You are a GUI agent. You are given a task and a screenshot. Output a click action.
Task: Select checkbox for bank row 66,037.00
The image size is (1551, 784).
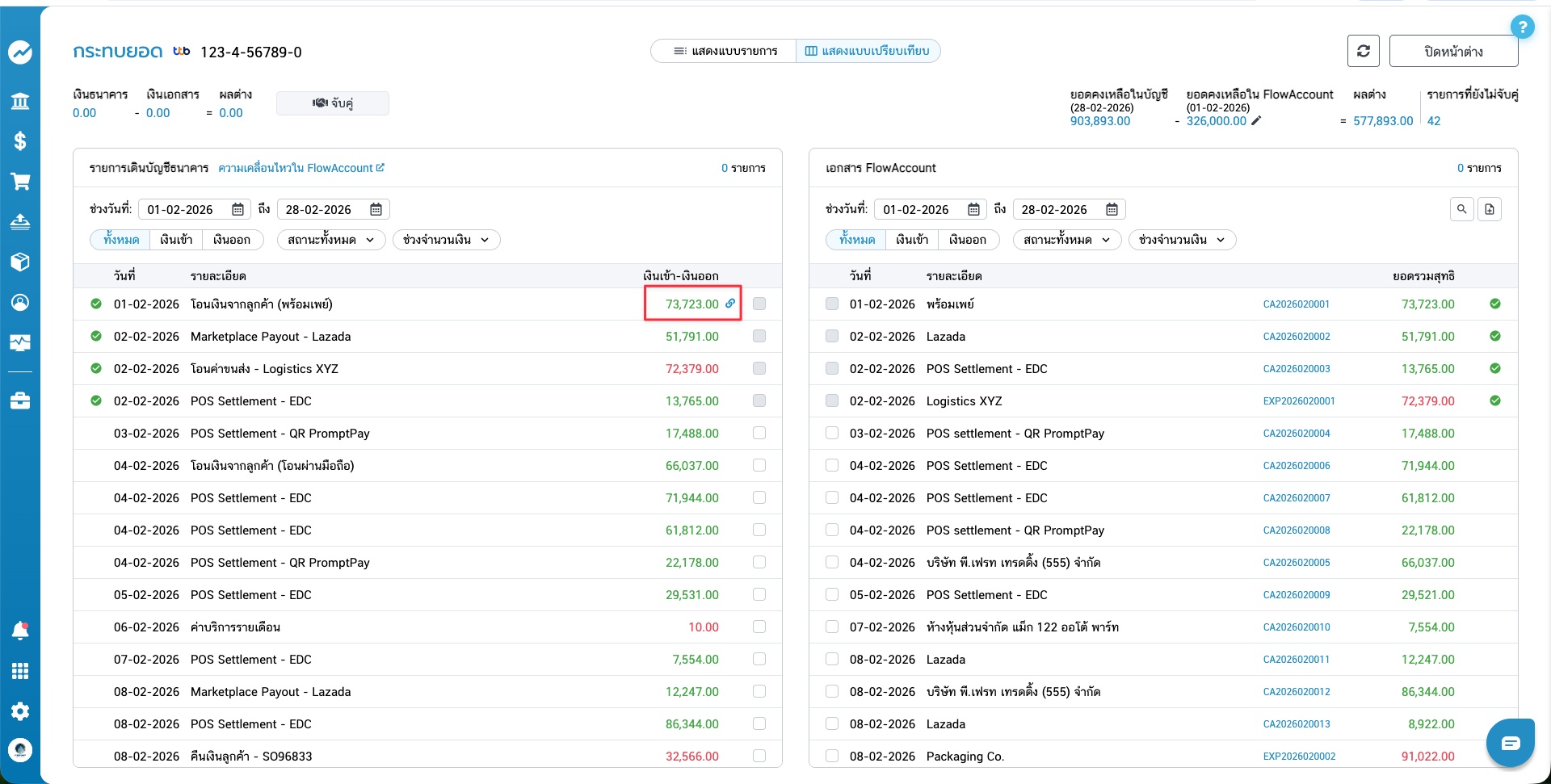pos(759,465)
